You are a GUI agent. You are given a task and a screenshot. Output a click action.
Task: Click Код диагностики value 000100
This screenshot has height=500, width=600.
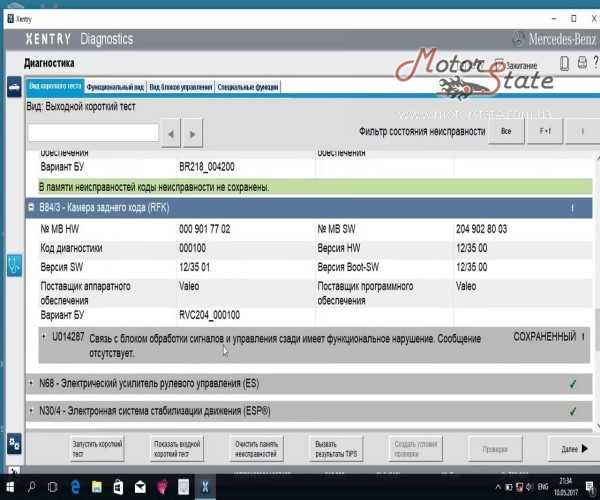tap(192, 248)
